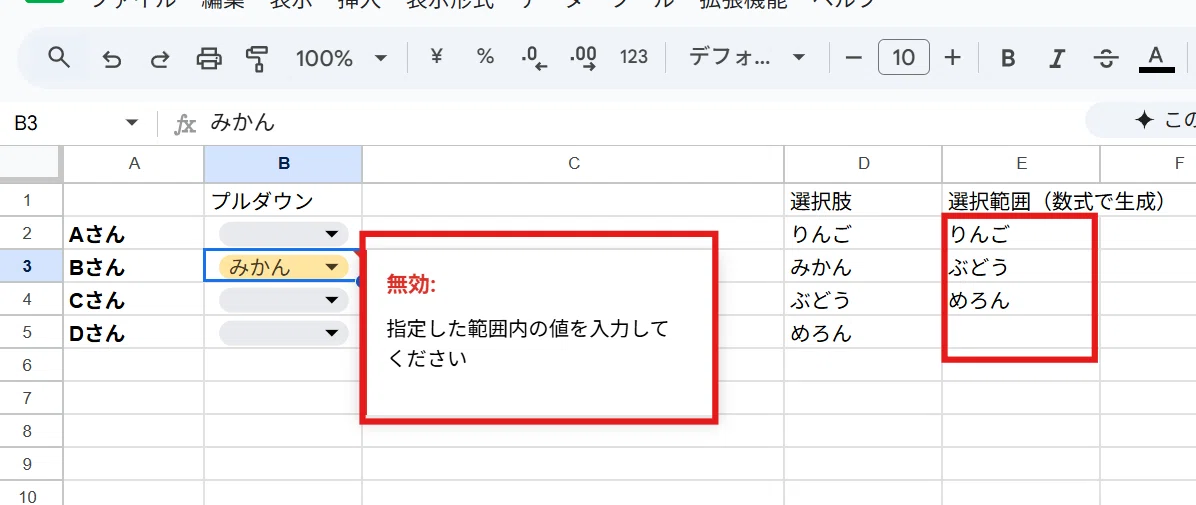The width and height of the screenshot is (1196, 505).
Task: Redo the last action
Action: point(159,58)
